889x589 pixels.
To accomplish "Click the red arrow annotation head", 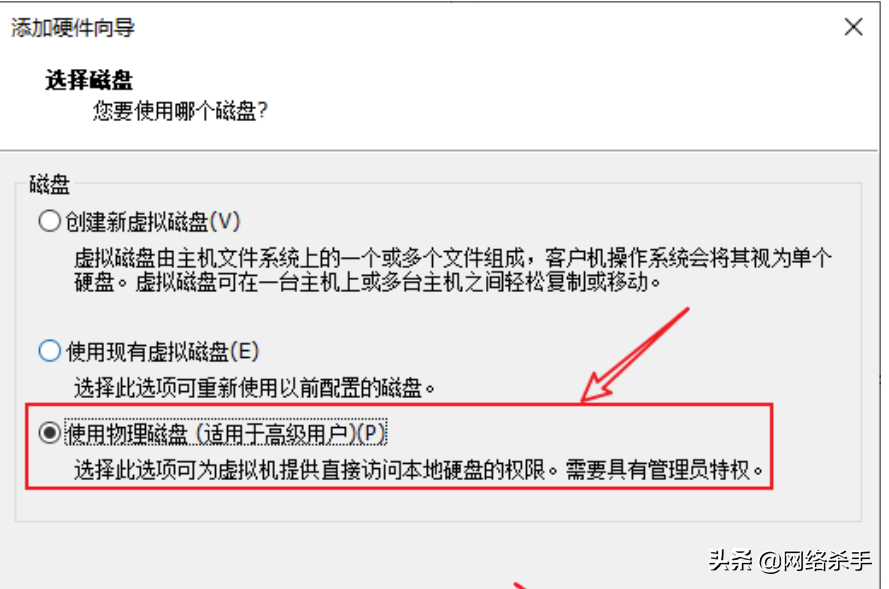I will pos(596,388).
